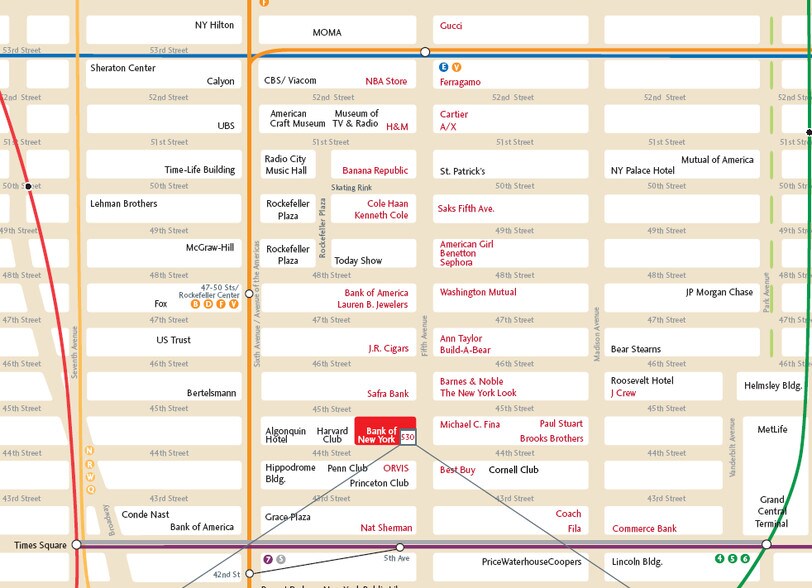This screenshot has width=812, height=588.
Task: Click the NY Palace Hotel label
Action: pyautogui.click(x=643, y=170)
